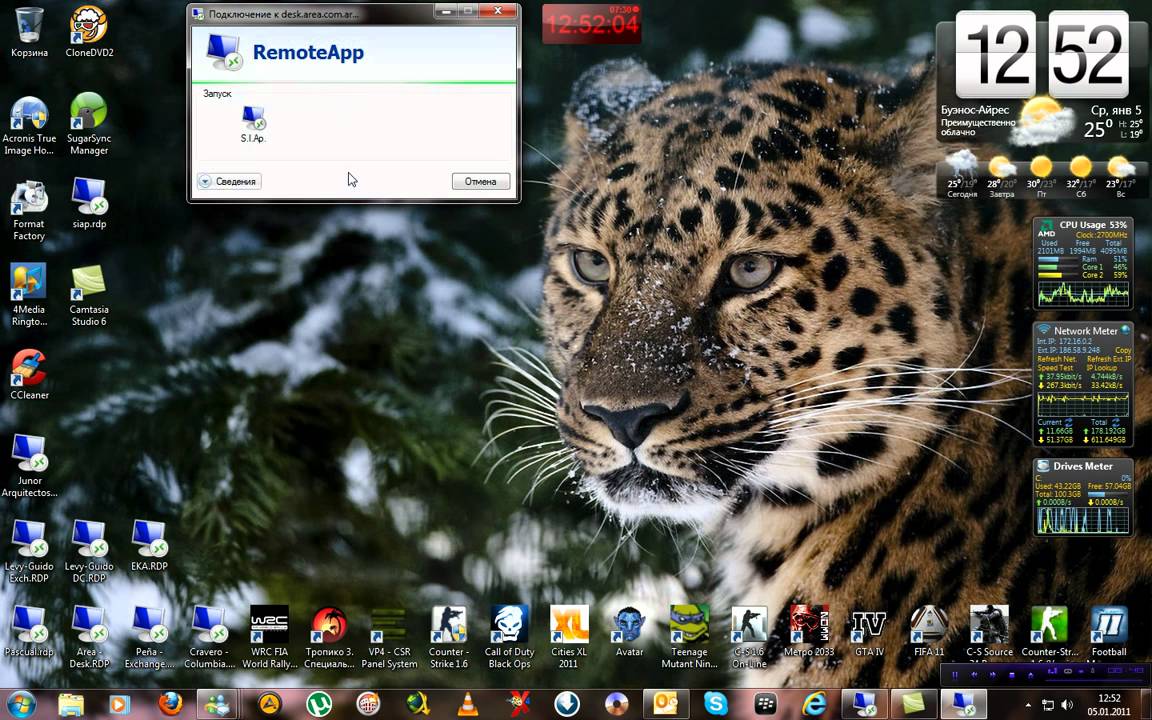
Task: Launch Counter-Strike 1.6 desktop shortcut
Action: click(449, 636)
